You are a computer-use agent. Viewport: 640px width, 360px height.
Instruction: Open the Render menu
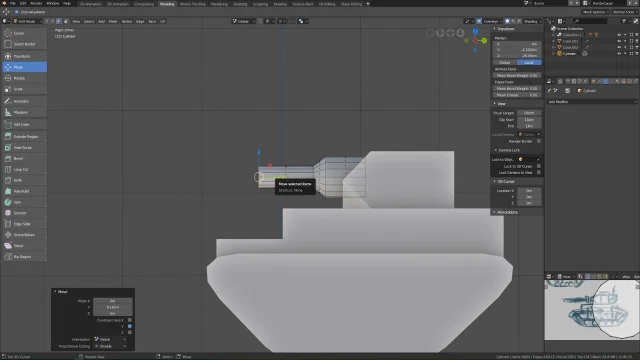36,3
